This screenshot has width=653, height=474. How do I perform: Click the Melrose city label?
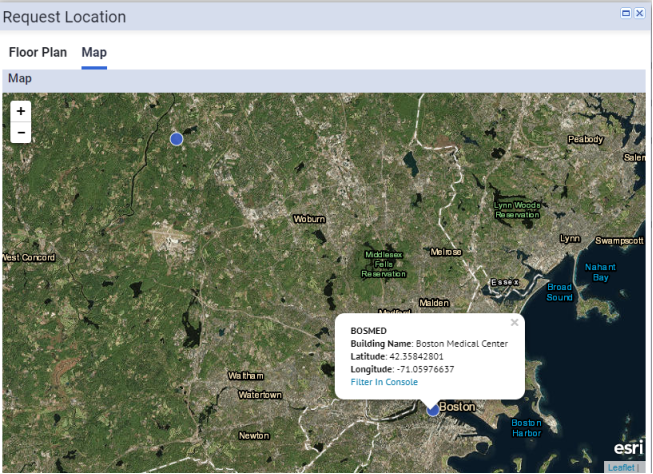[x=446, y=252]
